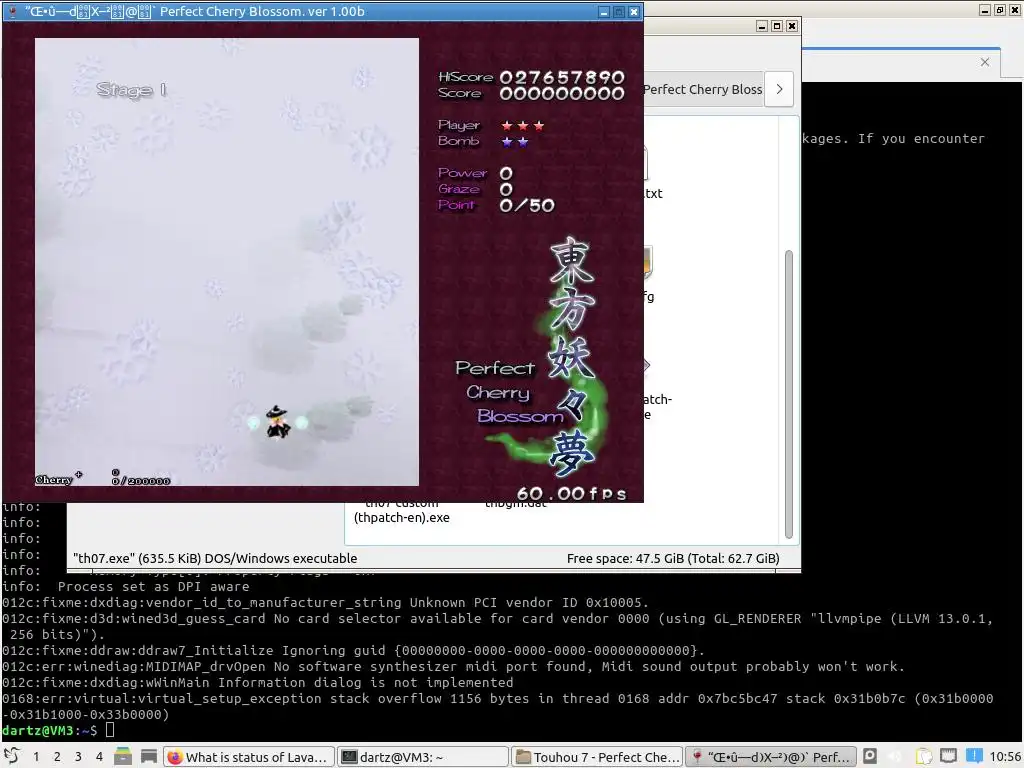Launch file manager from taskbar quick-launch icon
This screenshot has width=1024, height=768.
pyautogui.click(x=123, y=756)
